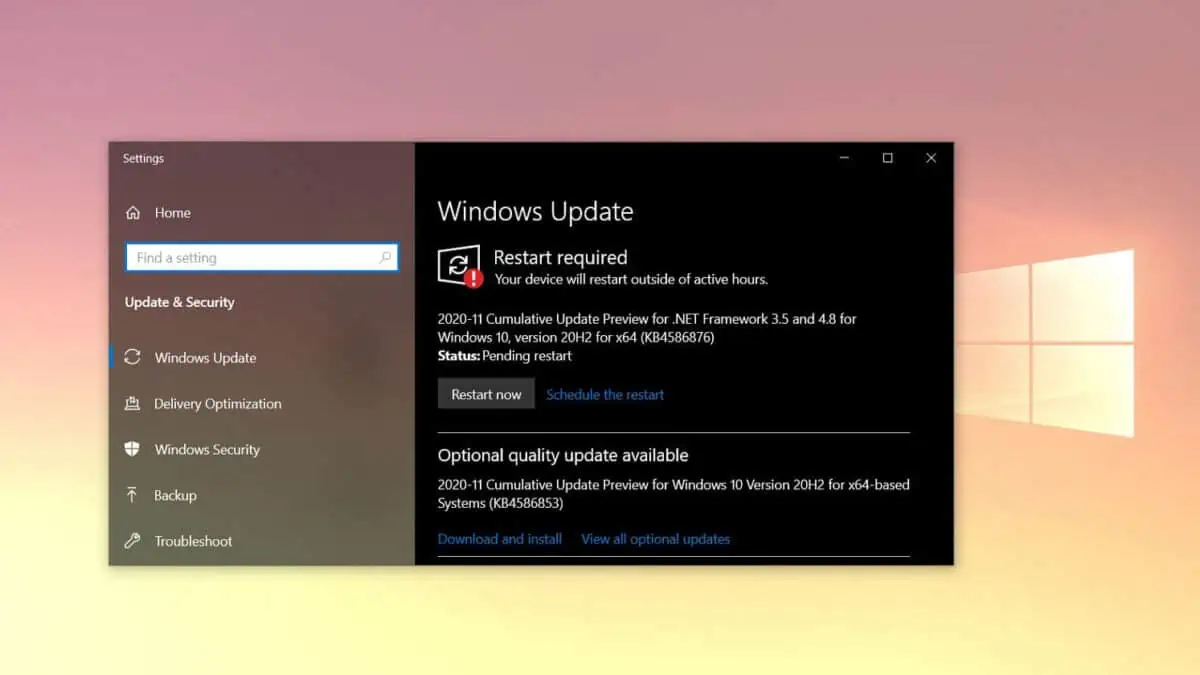
Task: Click the Settings window title text
Action: [143, 158]
